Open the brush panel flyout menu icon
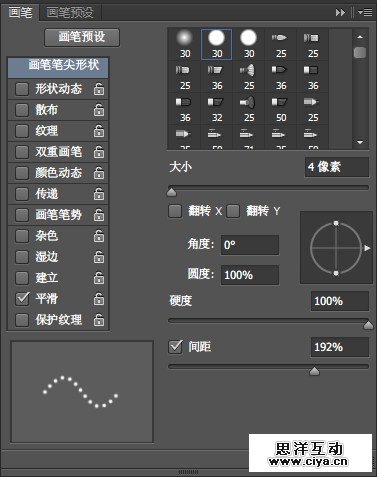377x477 pixels. 365,13
